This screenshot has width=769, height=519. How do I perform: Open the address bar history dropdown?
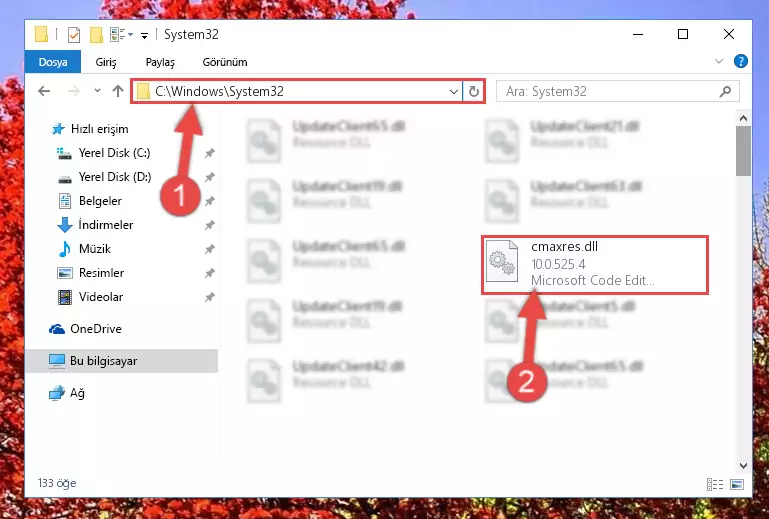pyautogui.click(x=454, y=92)
